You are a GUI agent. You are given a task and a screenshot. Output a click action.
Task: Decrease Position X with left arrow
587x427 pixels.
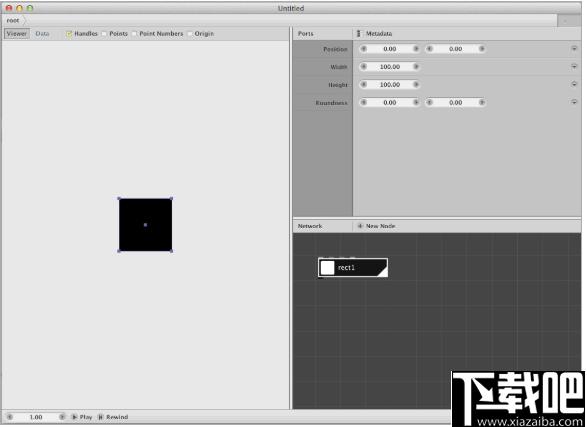pyautogui.click(x=364, y=49)
